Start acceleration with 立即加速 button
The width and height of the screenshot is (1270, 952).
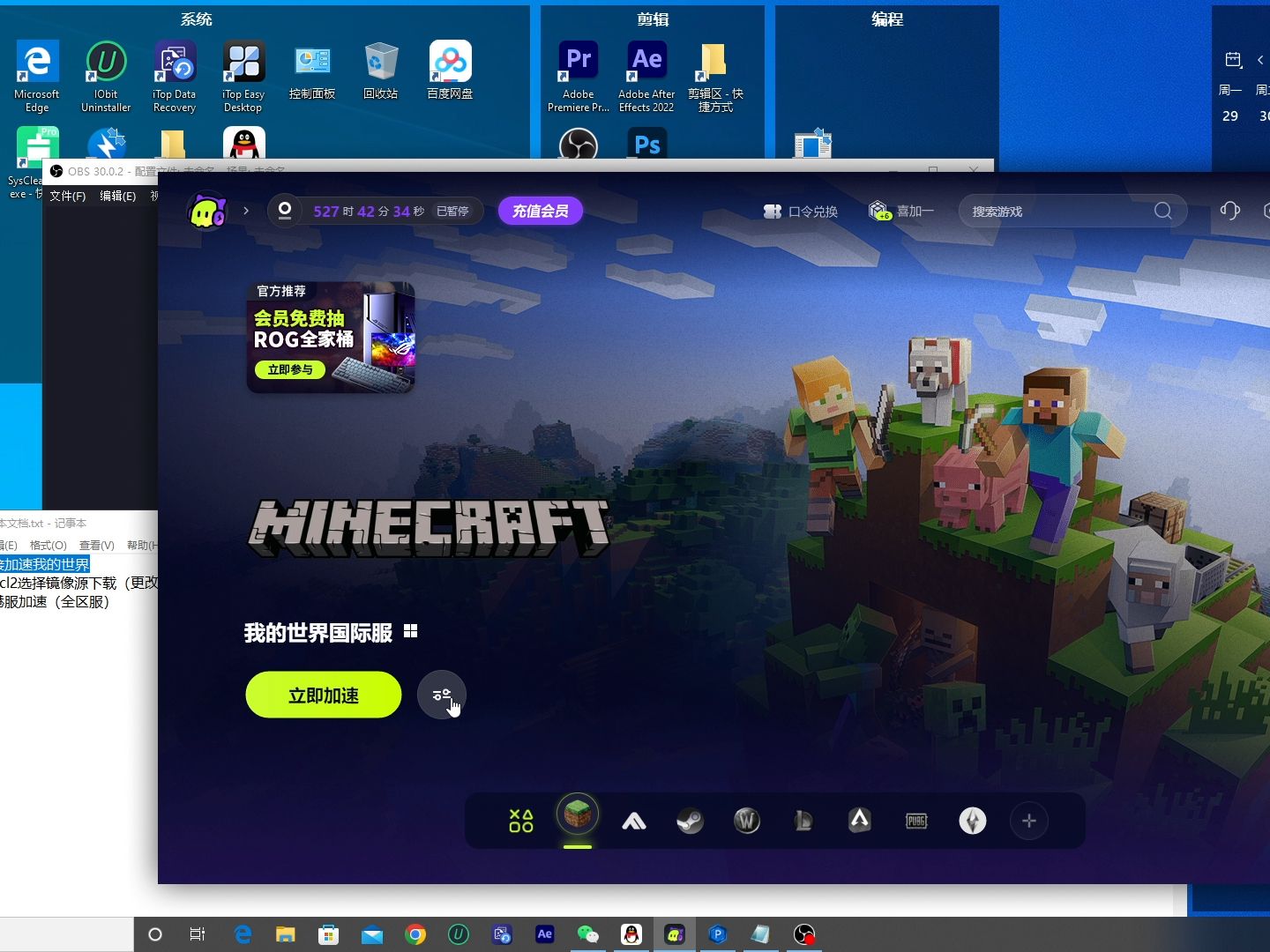(324, 695)
